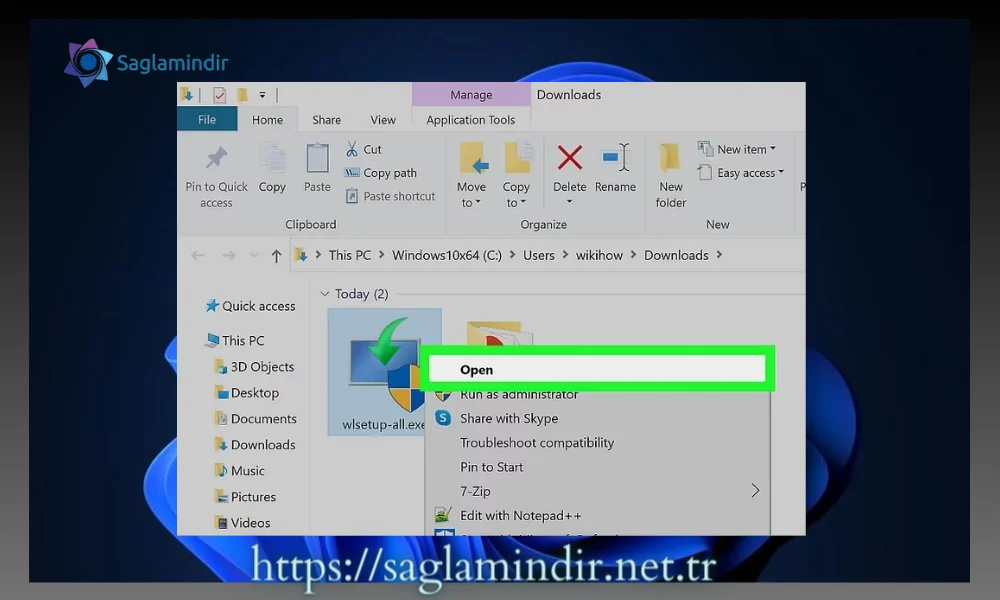Click the Copy icon in Clipboard group
This screenshot has height=600, width=1000.
tap(272, 158)
